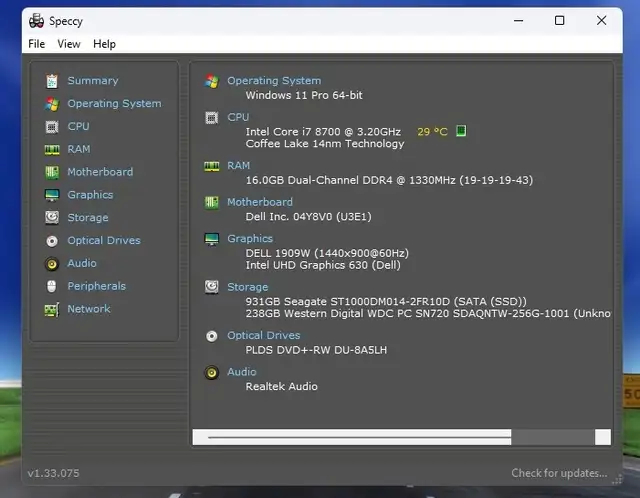The height and width of the screenshot is (498, 640).
Task: Select Audio in the sidebar
Action: (x=82, y=263)
